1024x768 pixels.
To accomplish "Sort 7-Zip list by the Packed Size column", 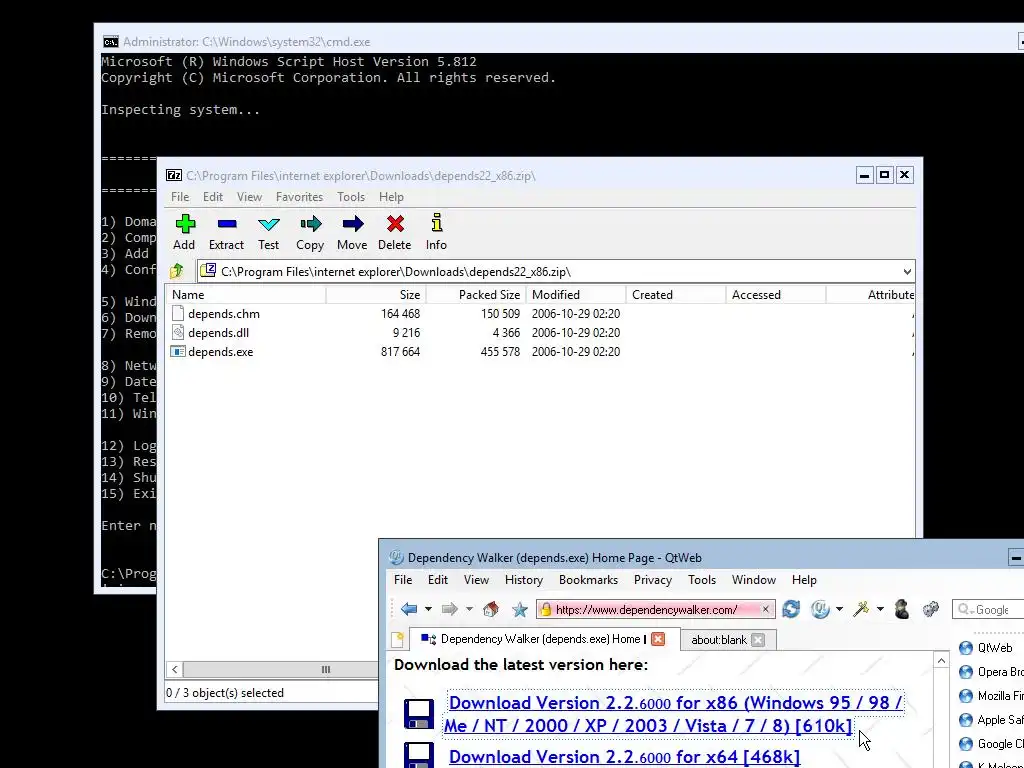I will tap(476, 295).
